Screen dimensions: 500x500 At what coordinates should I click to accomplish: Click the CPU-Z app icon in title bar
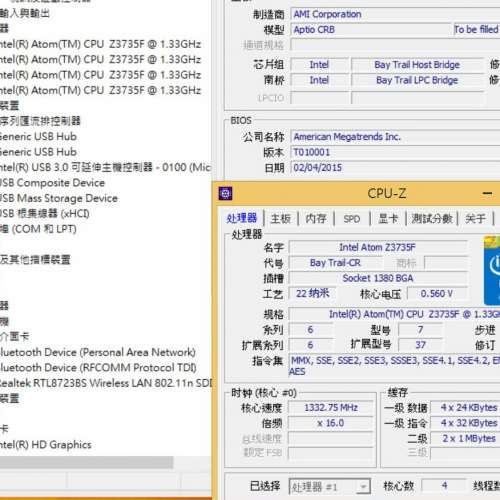click(x=225, y=193)
